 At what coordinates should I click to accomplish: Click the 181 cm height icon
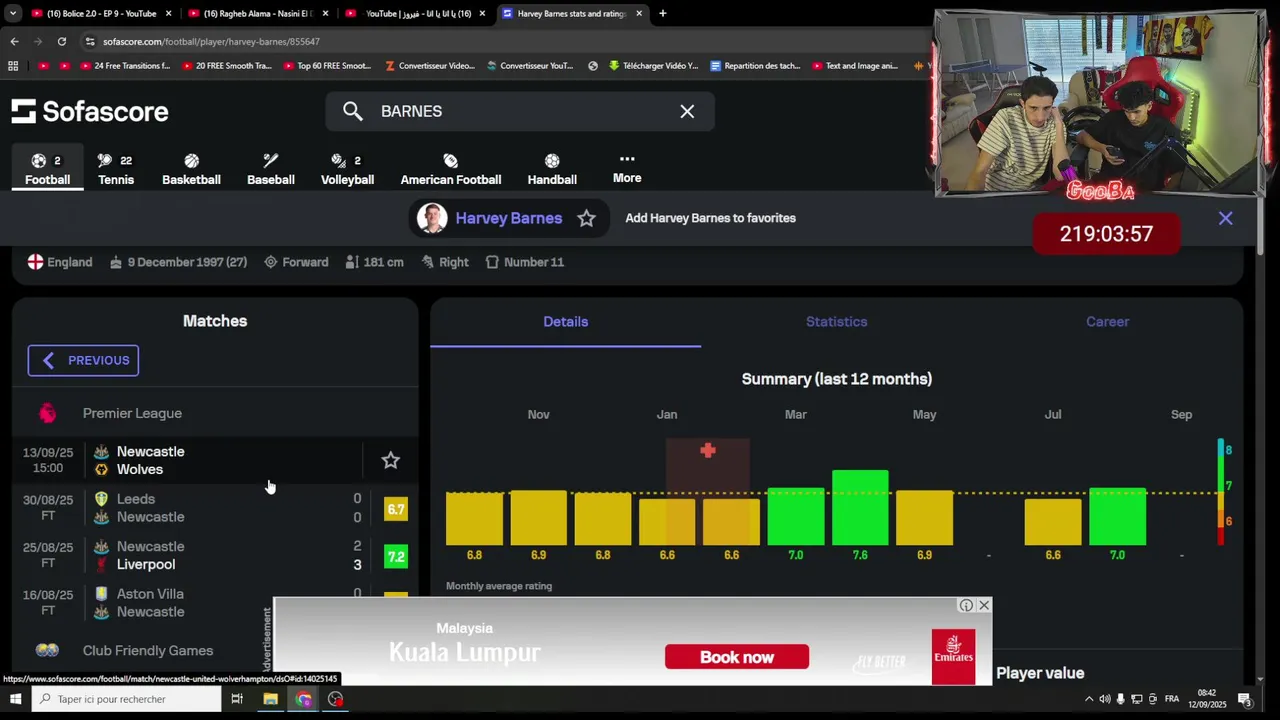[x=351, y=262]
